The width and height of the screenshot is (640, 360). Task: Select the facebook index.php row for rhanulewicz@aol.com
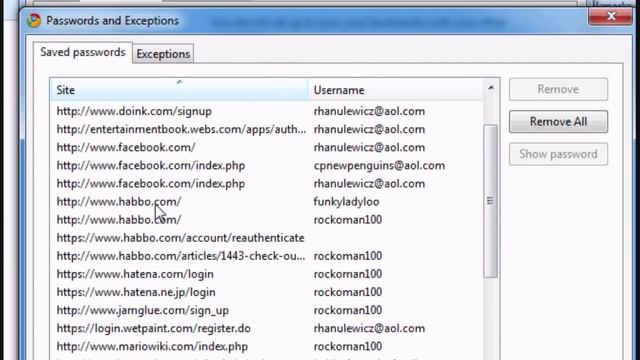pyautogui.click(x=267, y=184)
